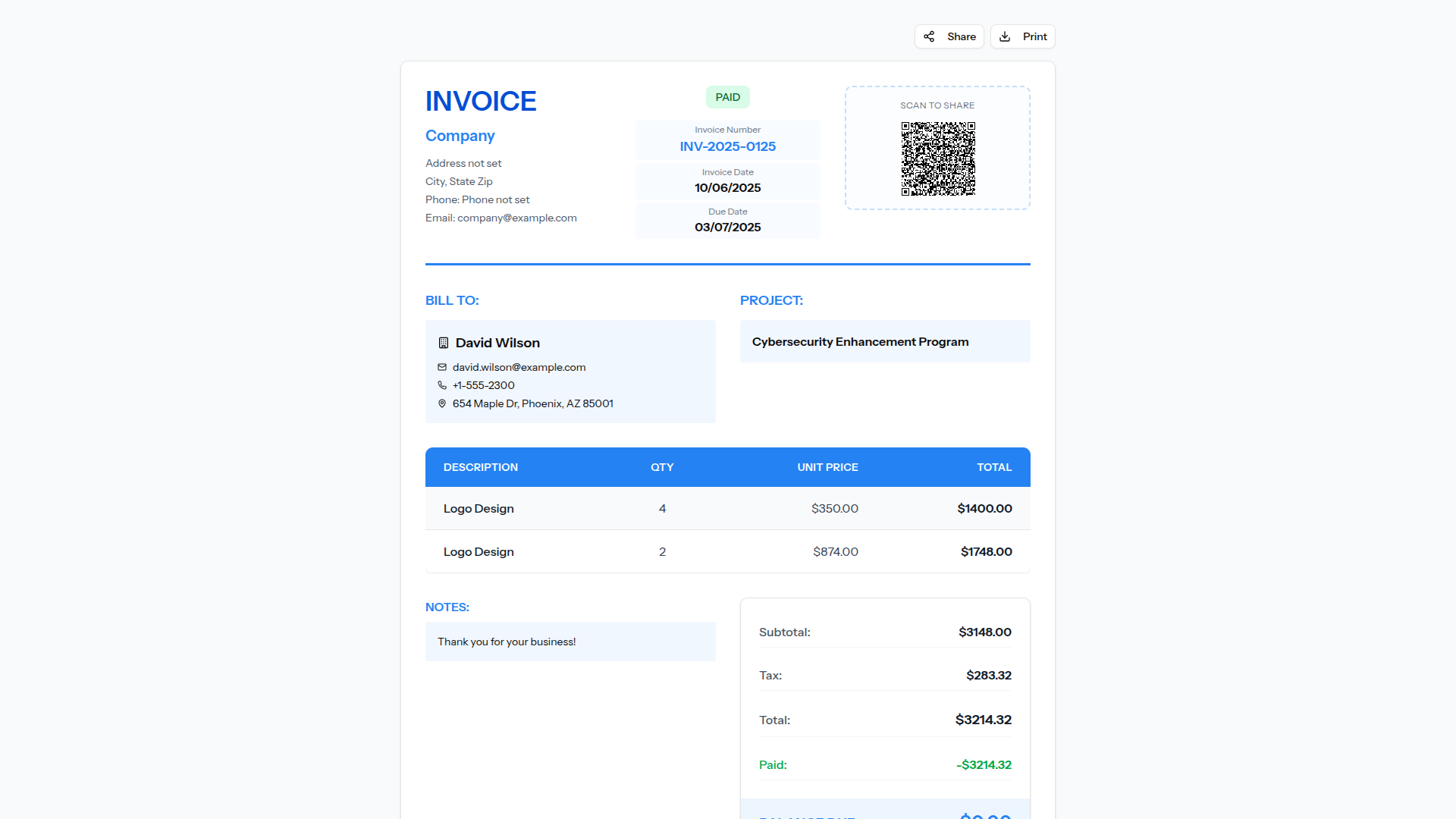Click the company@example.com email text

pos(516,218)
